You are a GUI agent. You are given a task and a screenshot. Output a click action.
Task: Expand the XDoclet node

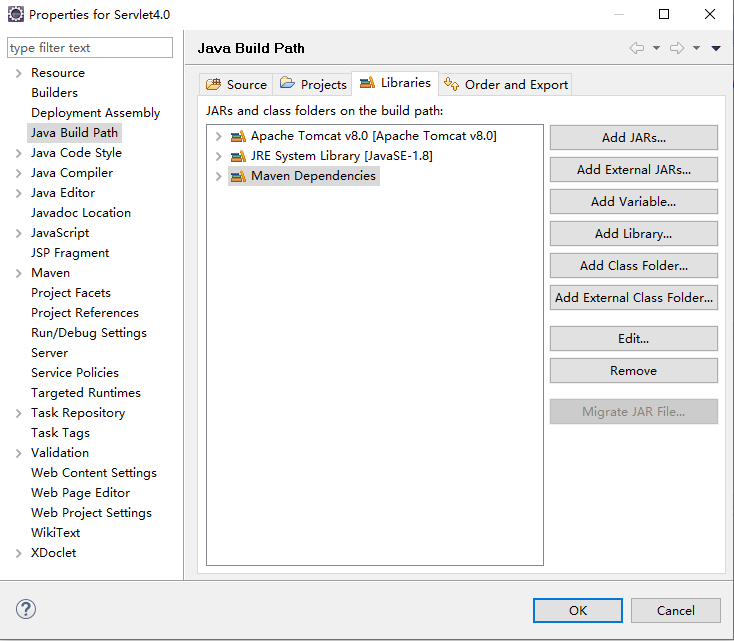point(18,553)
